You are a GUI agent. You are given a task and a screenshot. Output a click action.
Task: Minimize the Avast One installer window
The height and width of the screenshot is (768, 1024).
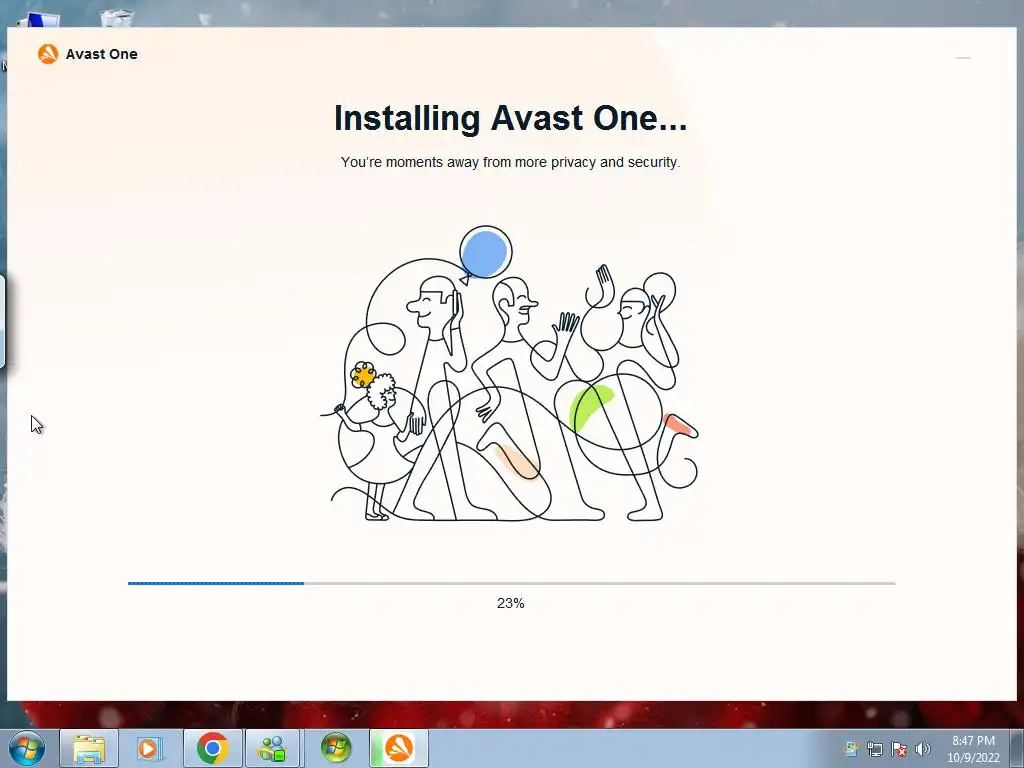963,58
